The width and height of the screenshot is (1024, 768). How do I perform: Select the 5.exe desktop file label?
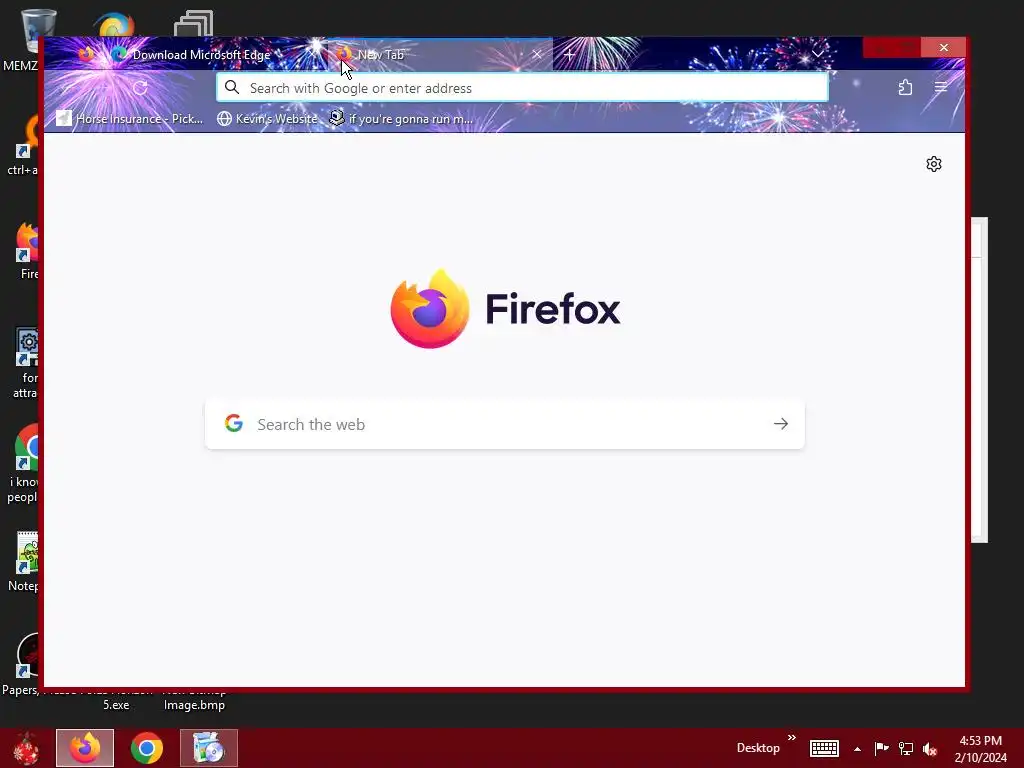point(116,705)
